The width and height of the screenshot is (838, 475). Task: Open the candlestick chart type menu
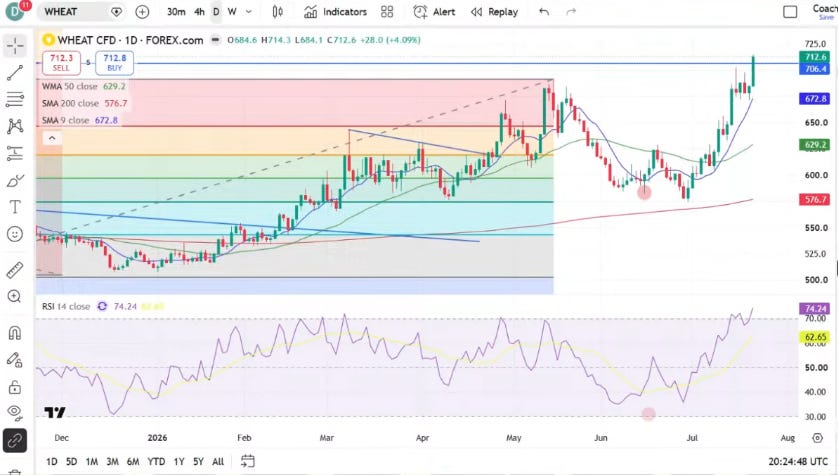point(277,12)
